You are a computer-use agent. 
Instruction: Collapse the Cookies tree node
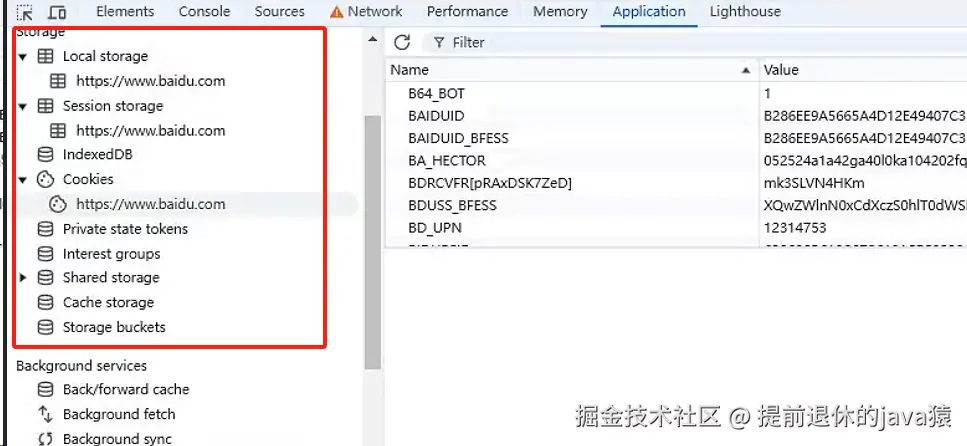pyautogui.click(x=23, y=180)
